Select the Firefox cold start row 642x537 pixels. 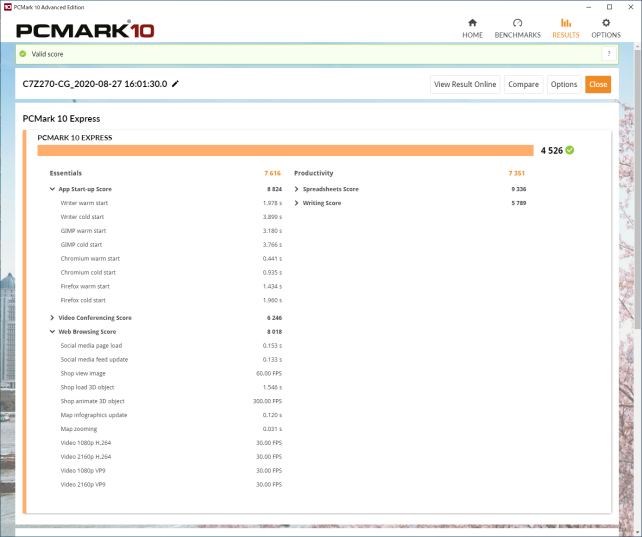point(171,300)
